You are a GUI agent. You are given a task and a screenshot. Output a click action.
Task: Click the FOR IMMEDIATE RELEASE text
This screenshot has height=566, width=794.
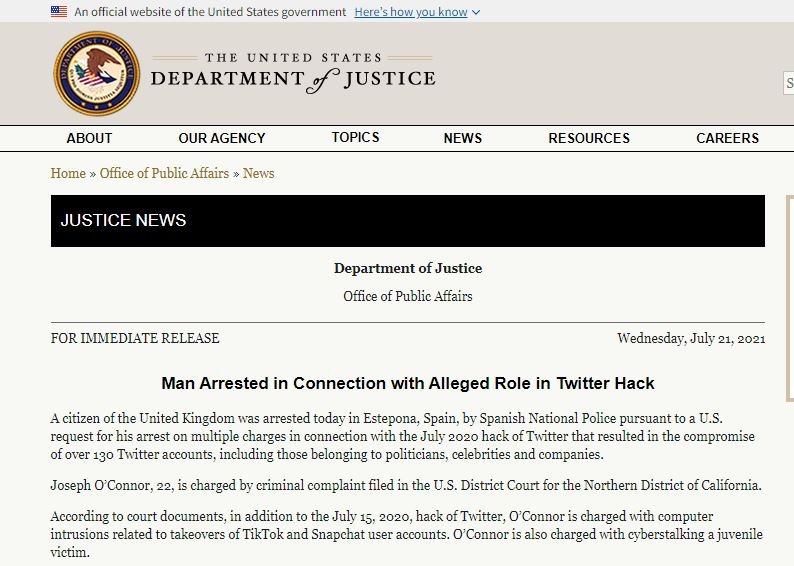(135, 338)
